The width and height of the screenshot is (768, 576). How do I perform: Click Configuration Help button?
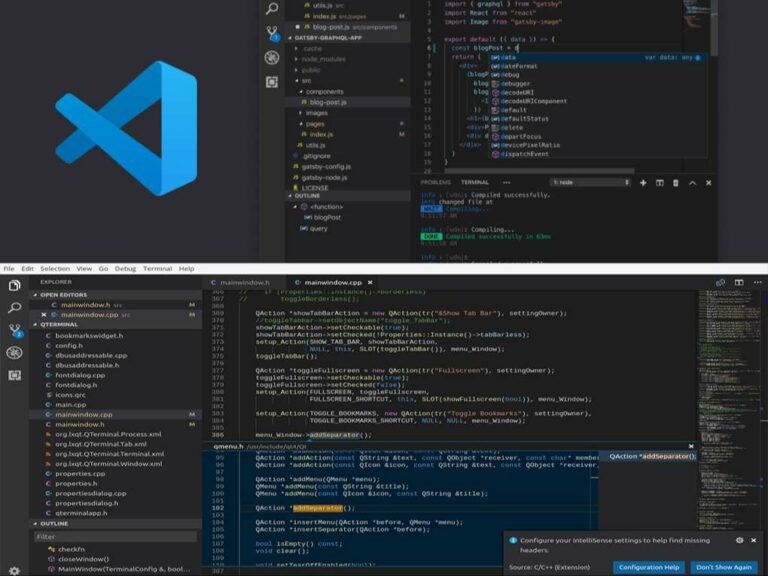coord(648,567)
